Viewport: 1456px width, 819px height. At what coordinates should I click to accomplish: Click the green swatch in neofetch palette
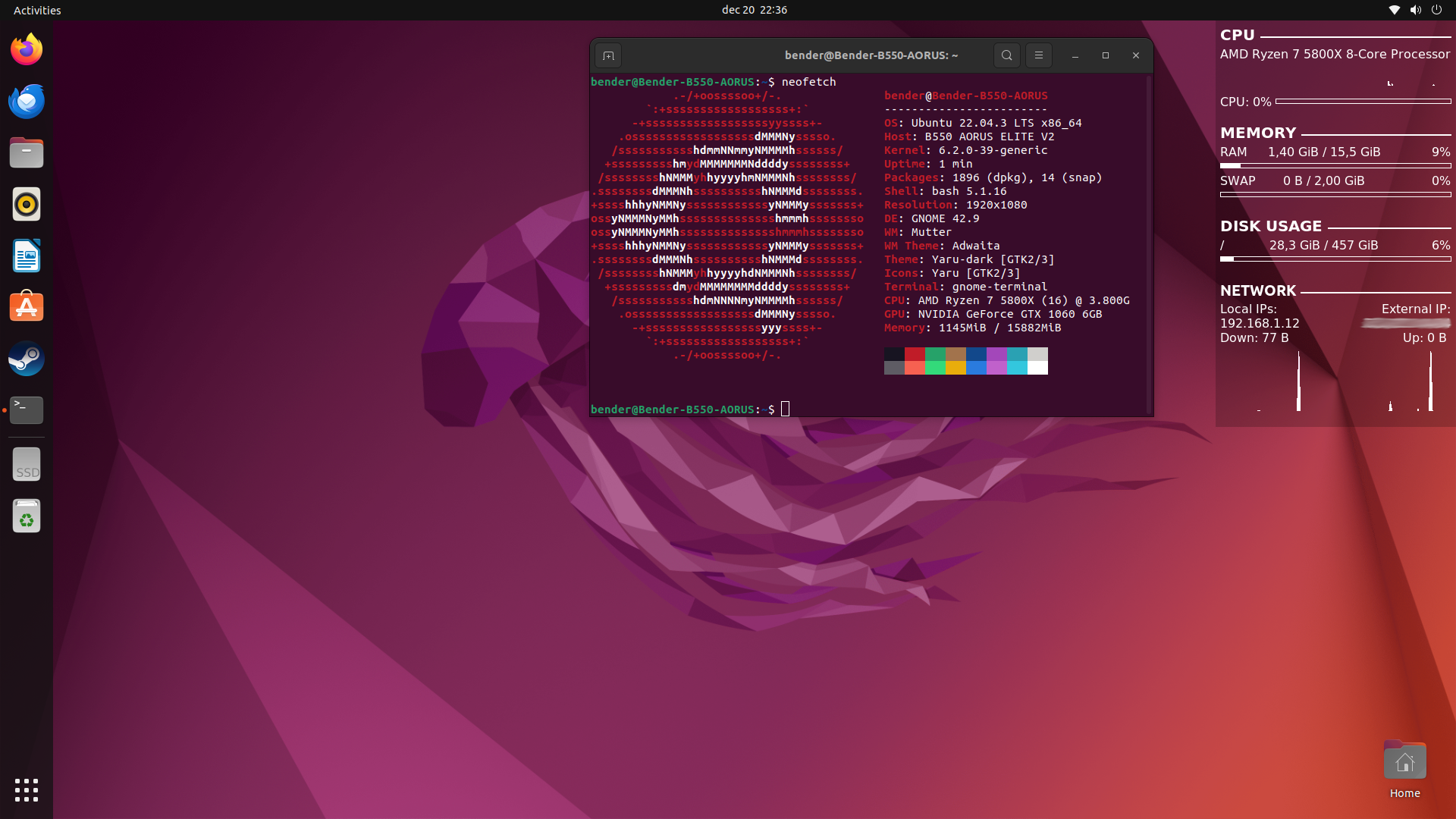935,354
